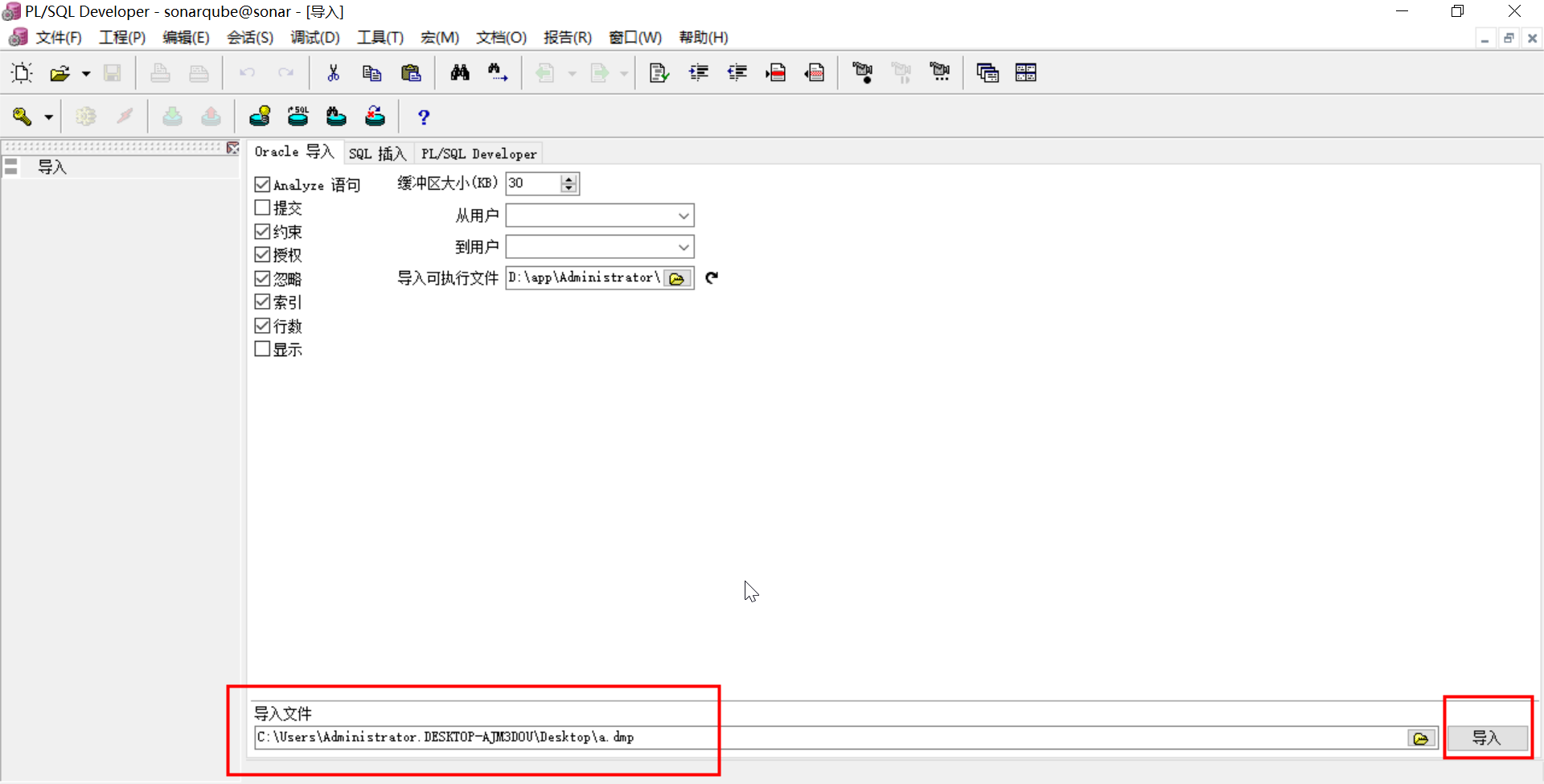Click the blue question mark Help icon
This screenshot has height=784, width=1544.
click(424, 117)
